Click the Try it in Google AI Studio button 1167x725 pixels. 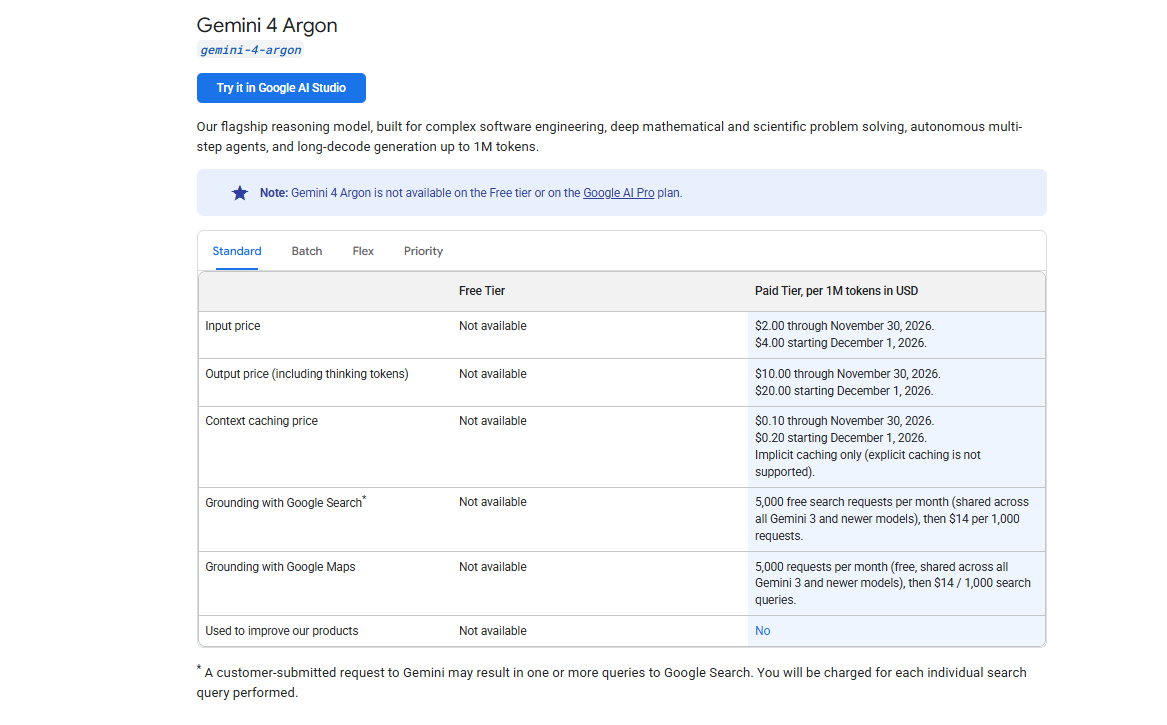click(x=281, y=88)
